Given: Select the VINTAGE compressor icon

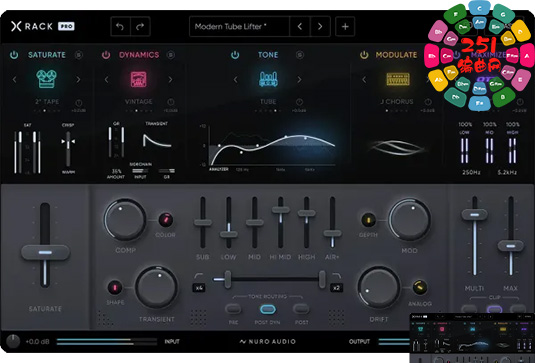Looking at the screenshot, I should 139,79.
